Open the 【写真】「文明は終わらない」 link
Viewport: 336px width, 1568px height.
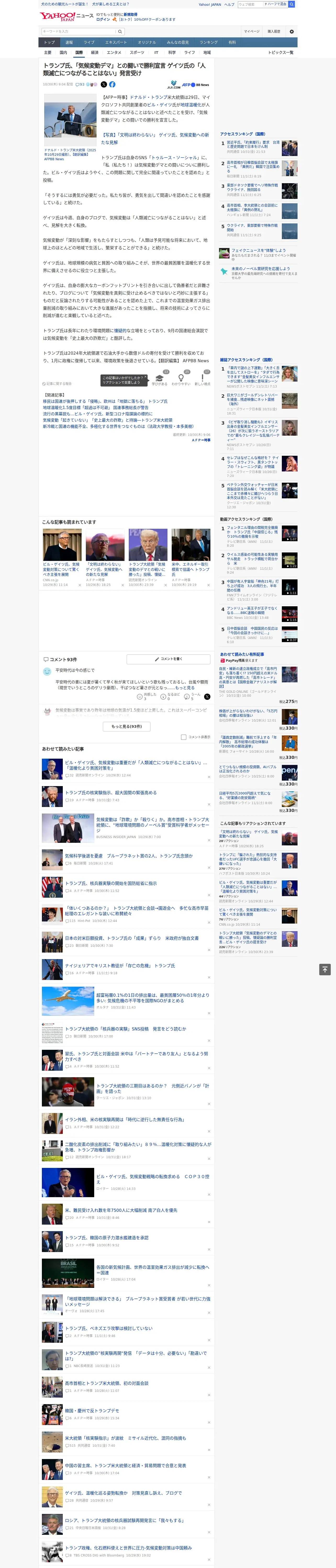pyautogui.click(x=155, y=139)
